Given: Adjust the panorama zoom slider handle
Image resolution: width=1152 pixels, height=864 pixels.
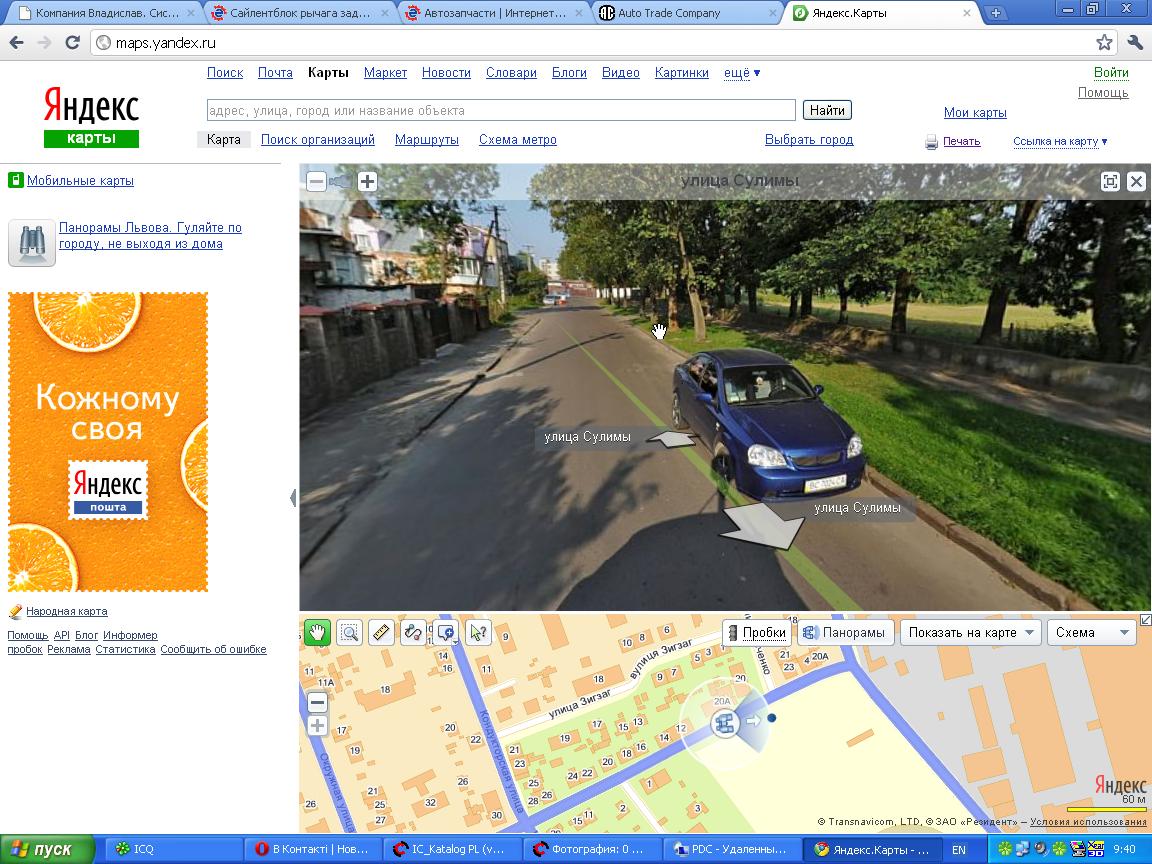Looking at the screenshot, I should tap(341, 181).
